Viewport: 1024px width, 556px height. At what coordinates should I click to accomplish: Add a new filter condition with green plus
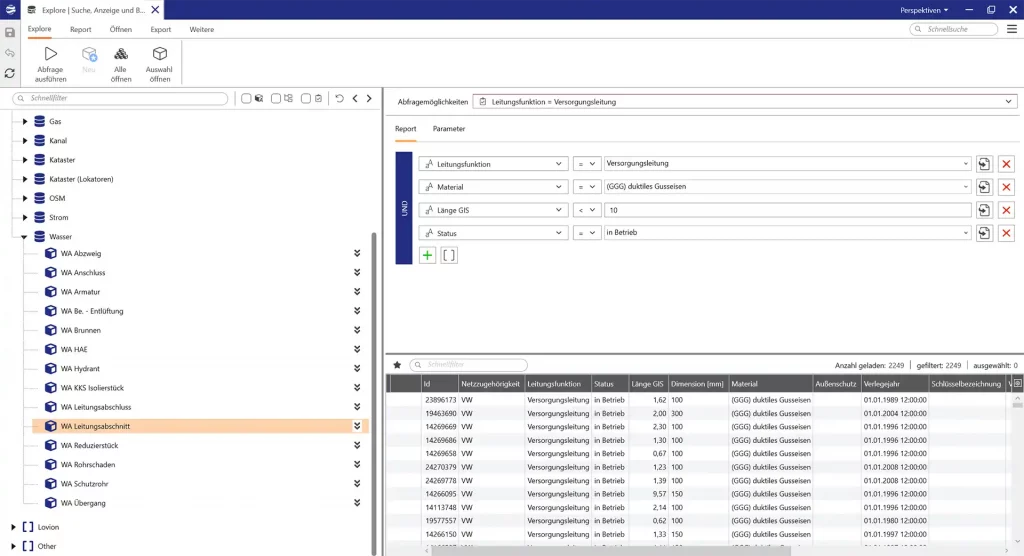pos(427,256)
